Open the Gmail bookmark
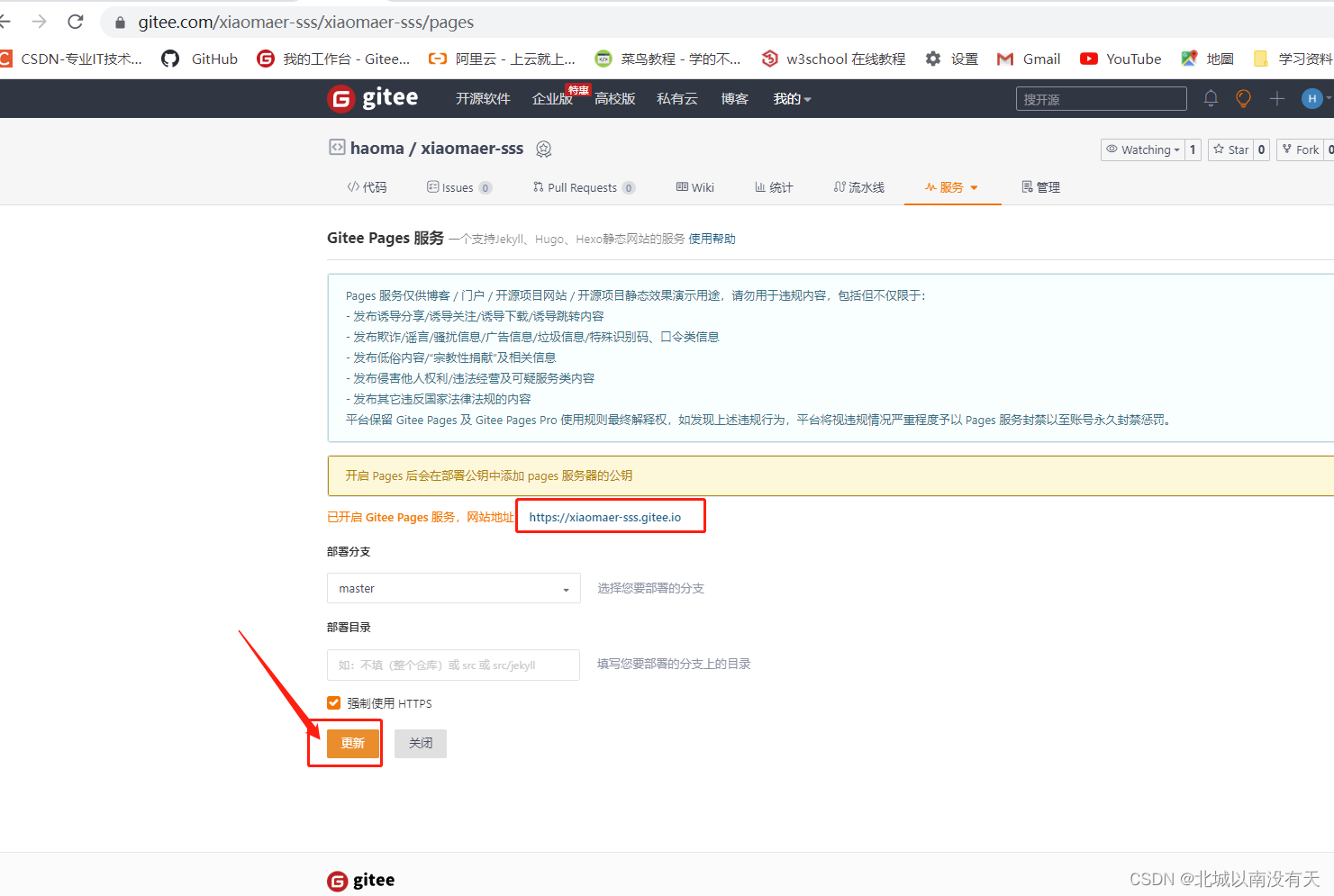Screen dimensions: 1334x896 pos(1029,59)
